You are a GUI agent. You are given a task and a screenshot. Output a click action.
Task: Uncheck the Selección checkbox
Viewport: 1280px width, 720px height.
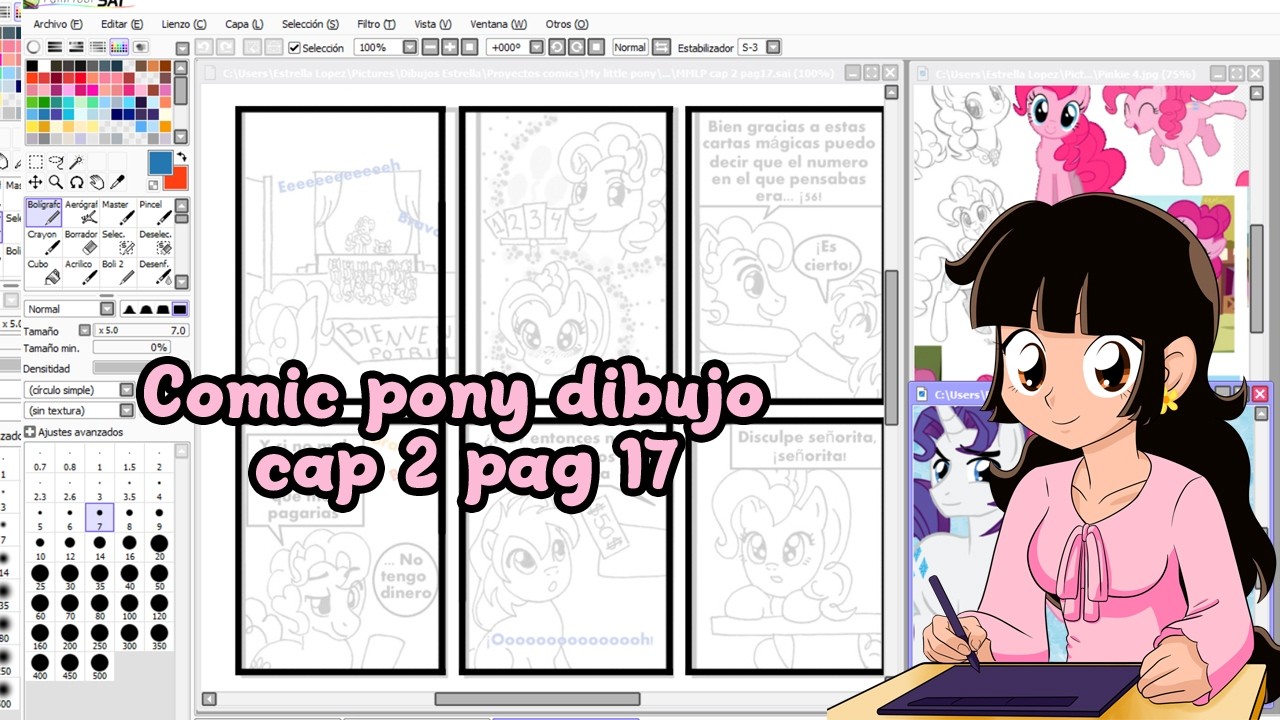coord(294,48)
